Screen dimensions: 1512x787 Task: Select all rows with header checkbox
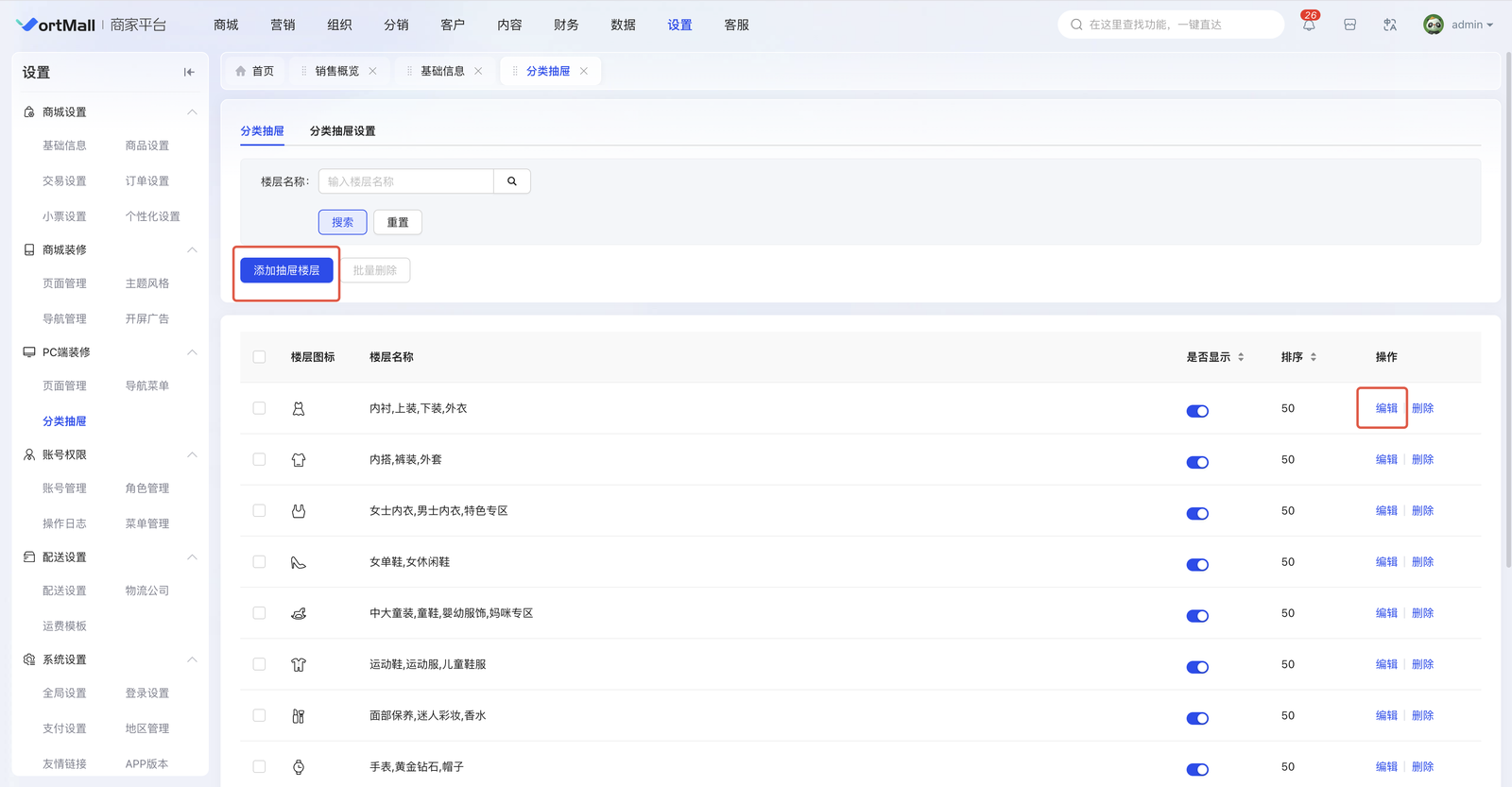point(259,357)
